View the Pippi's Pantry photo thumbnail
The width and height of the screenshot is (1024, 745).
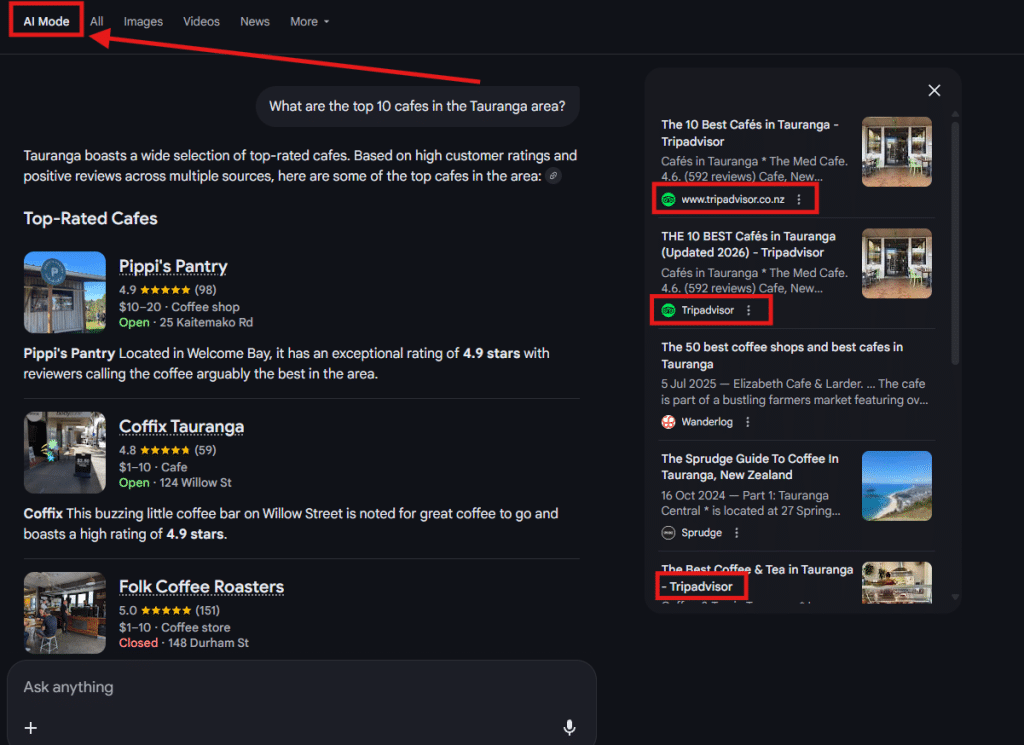point(65,293)
